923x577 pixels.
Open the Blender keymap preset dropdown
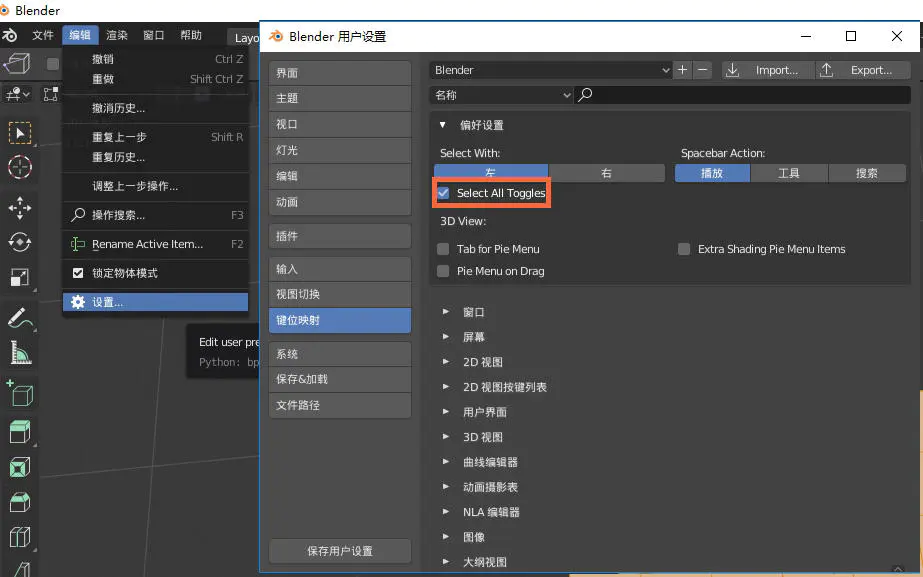(551, 70)
